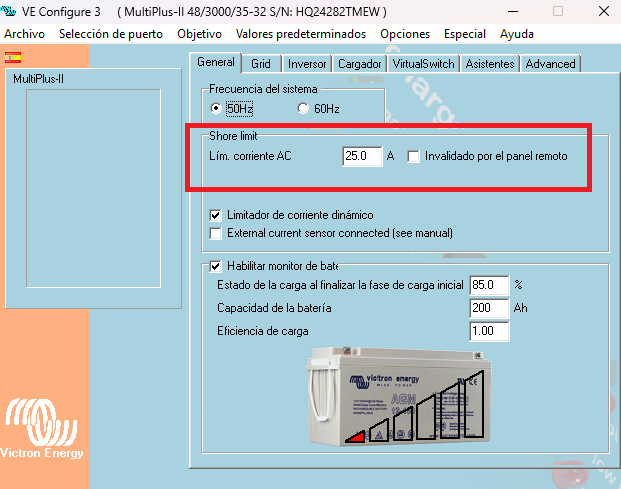
Task: Open the Ayuda menu
Action: [x=517, y=34]
